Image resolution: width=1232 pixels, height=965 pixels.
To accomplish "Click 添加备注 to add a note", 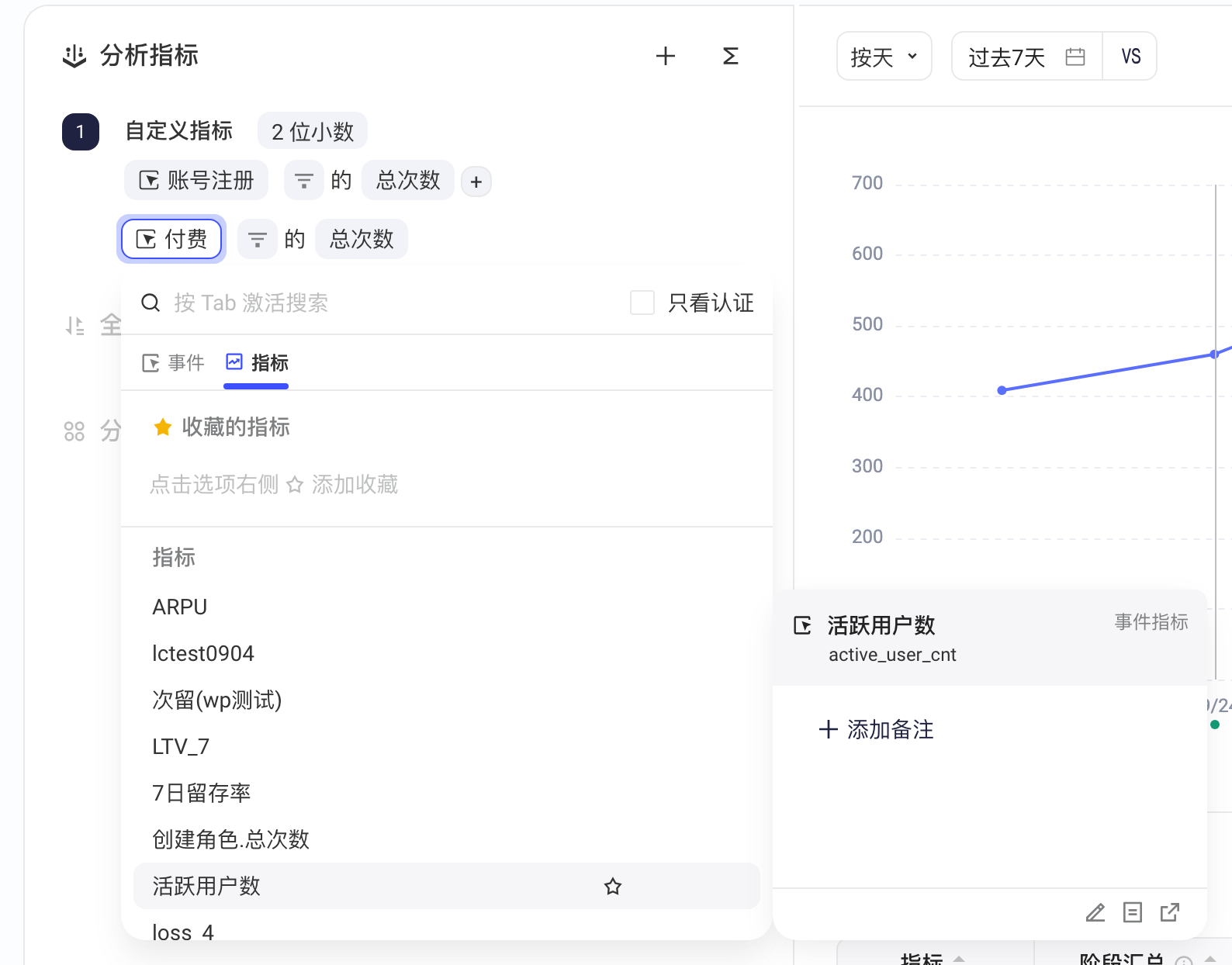I will (x=877, y=729).
